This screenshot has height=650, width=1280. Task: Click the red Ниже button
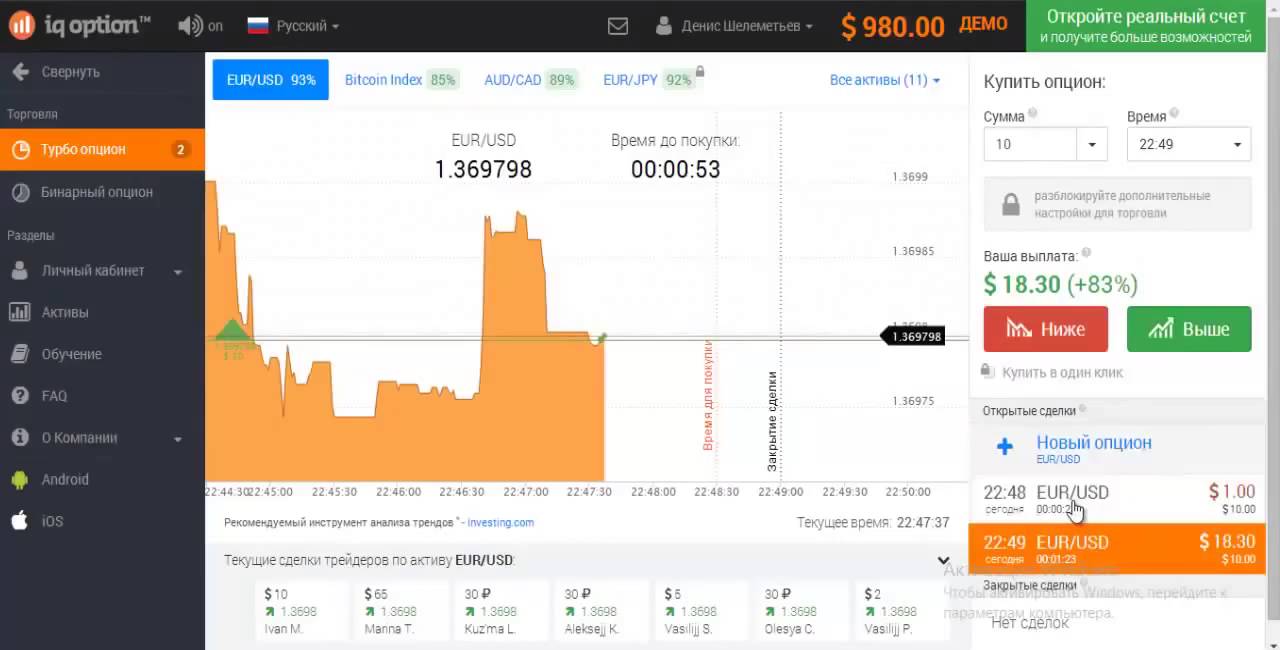click(x=1046, y=329)
